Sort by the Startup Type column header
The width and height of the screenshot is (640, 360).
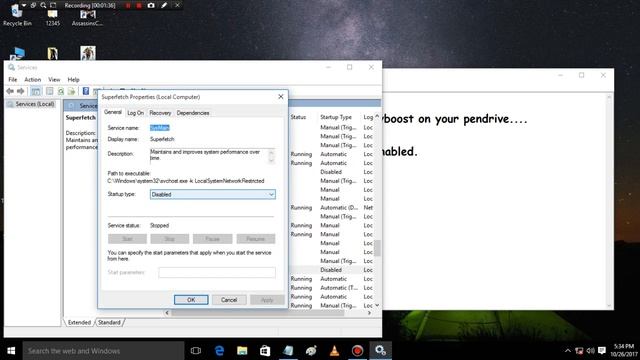point(336,117)
